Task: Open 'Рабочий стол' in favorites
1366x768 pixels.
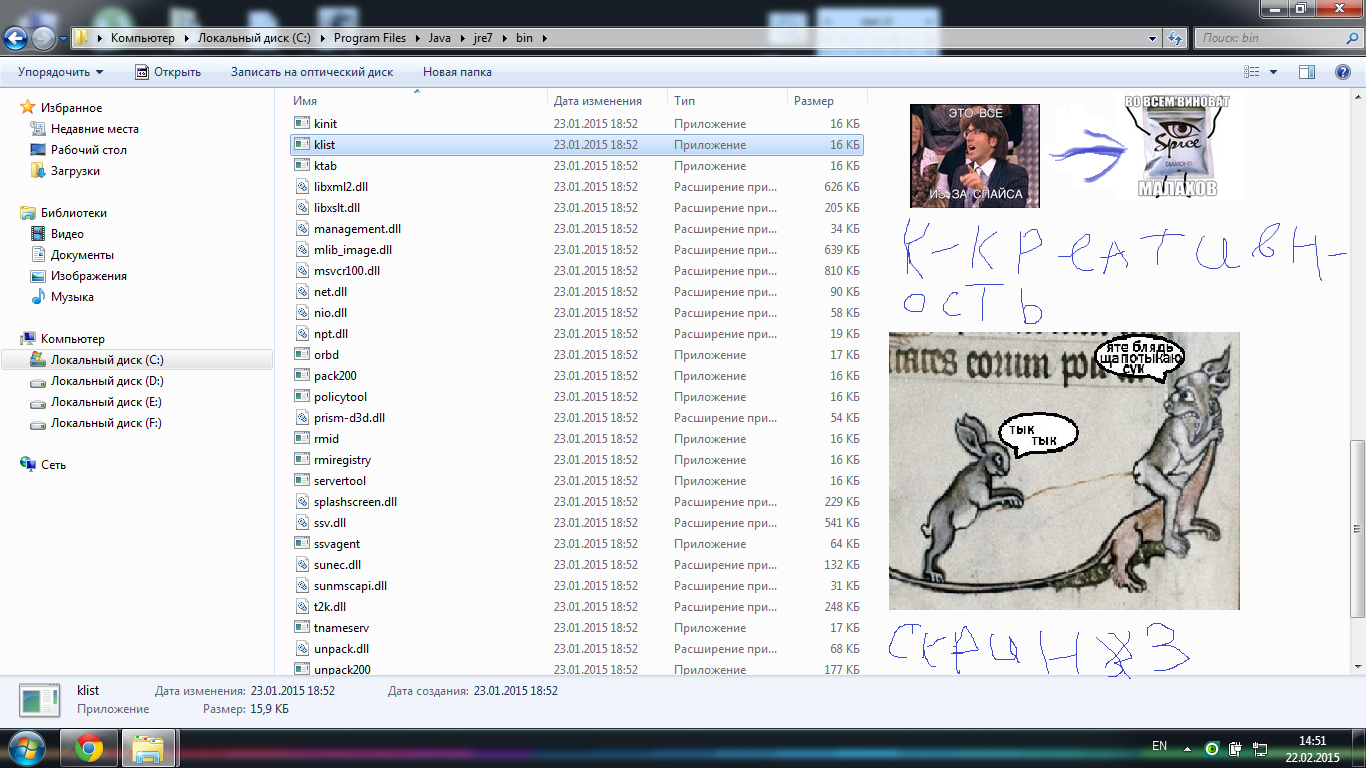Action: [x=88, y=150]
